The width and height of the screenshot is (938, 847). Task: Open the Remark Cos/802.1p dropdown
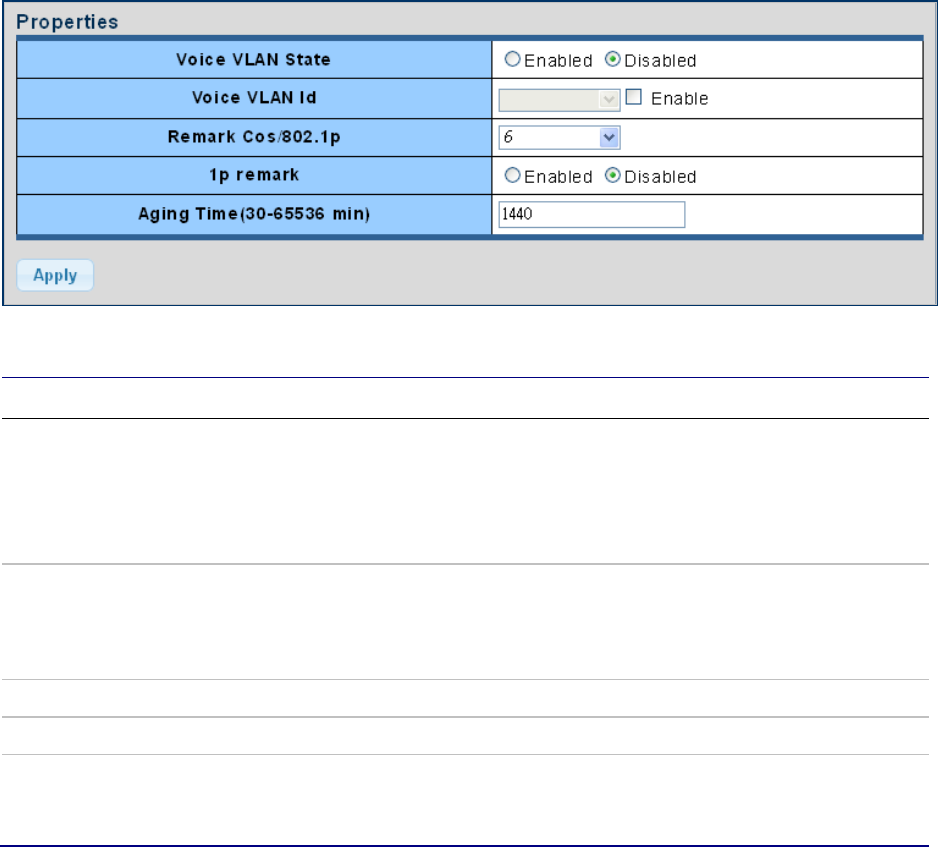(x=559, y=138)
